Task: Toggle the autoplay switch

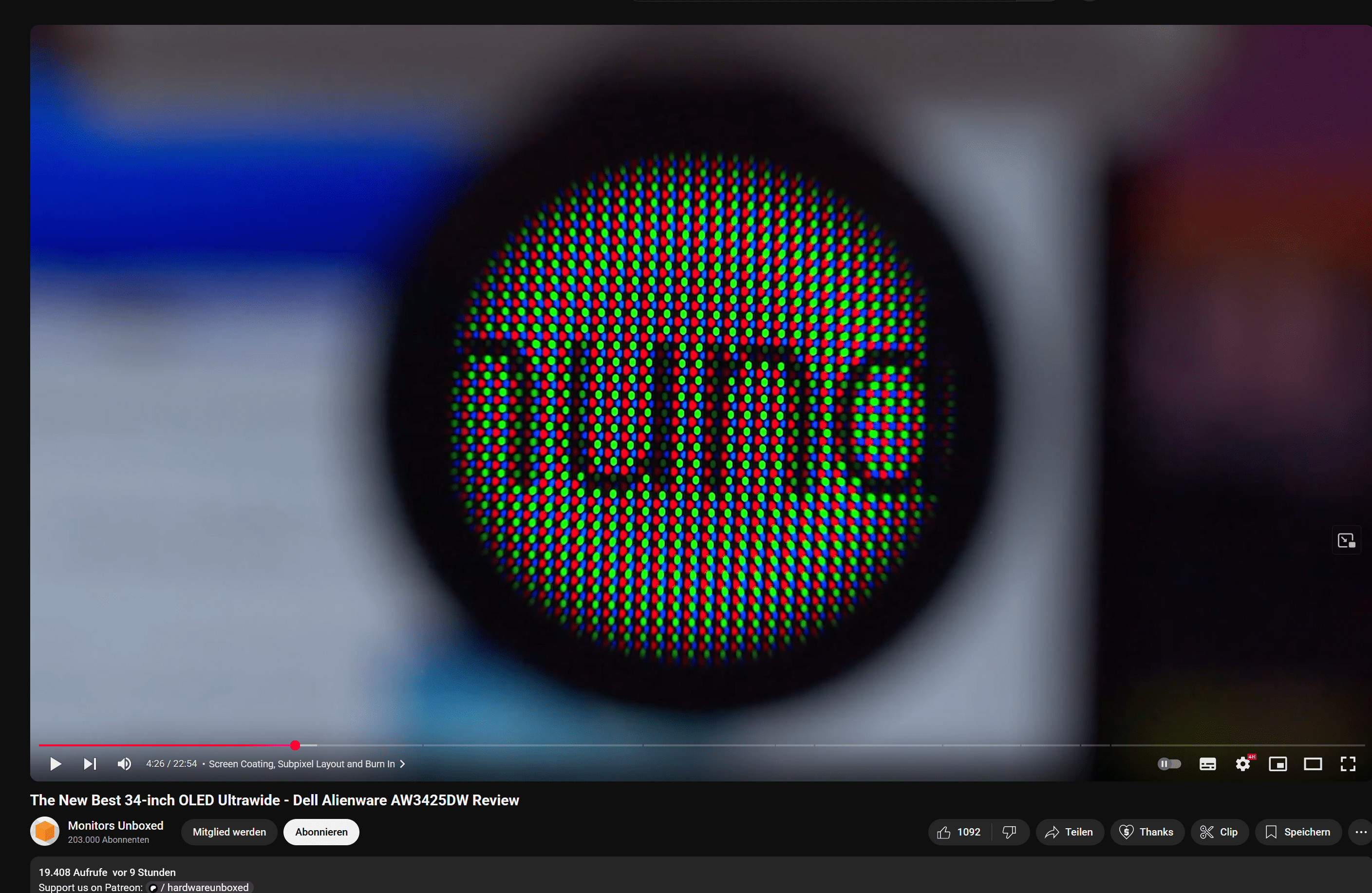Action: 1169,764
